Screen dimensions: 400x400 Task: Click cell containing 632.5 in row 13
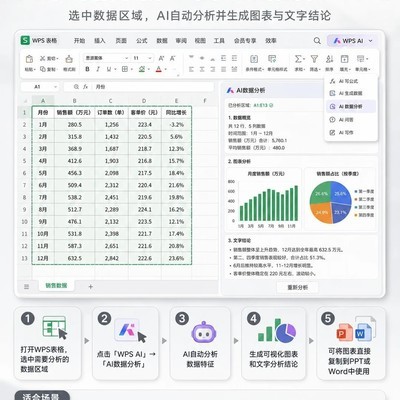point(75,258)
